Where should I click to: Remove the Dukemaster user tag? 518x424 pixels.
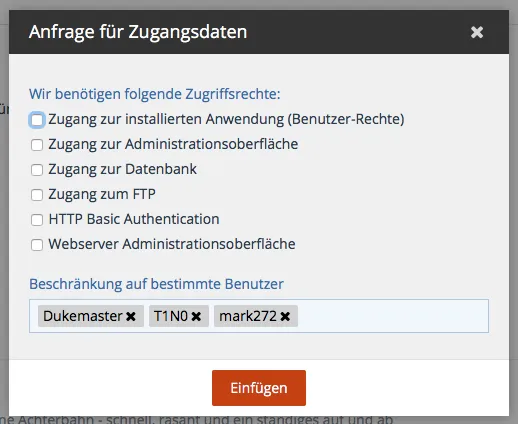(x=131, y=316)
